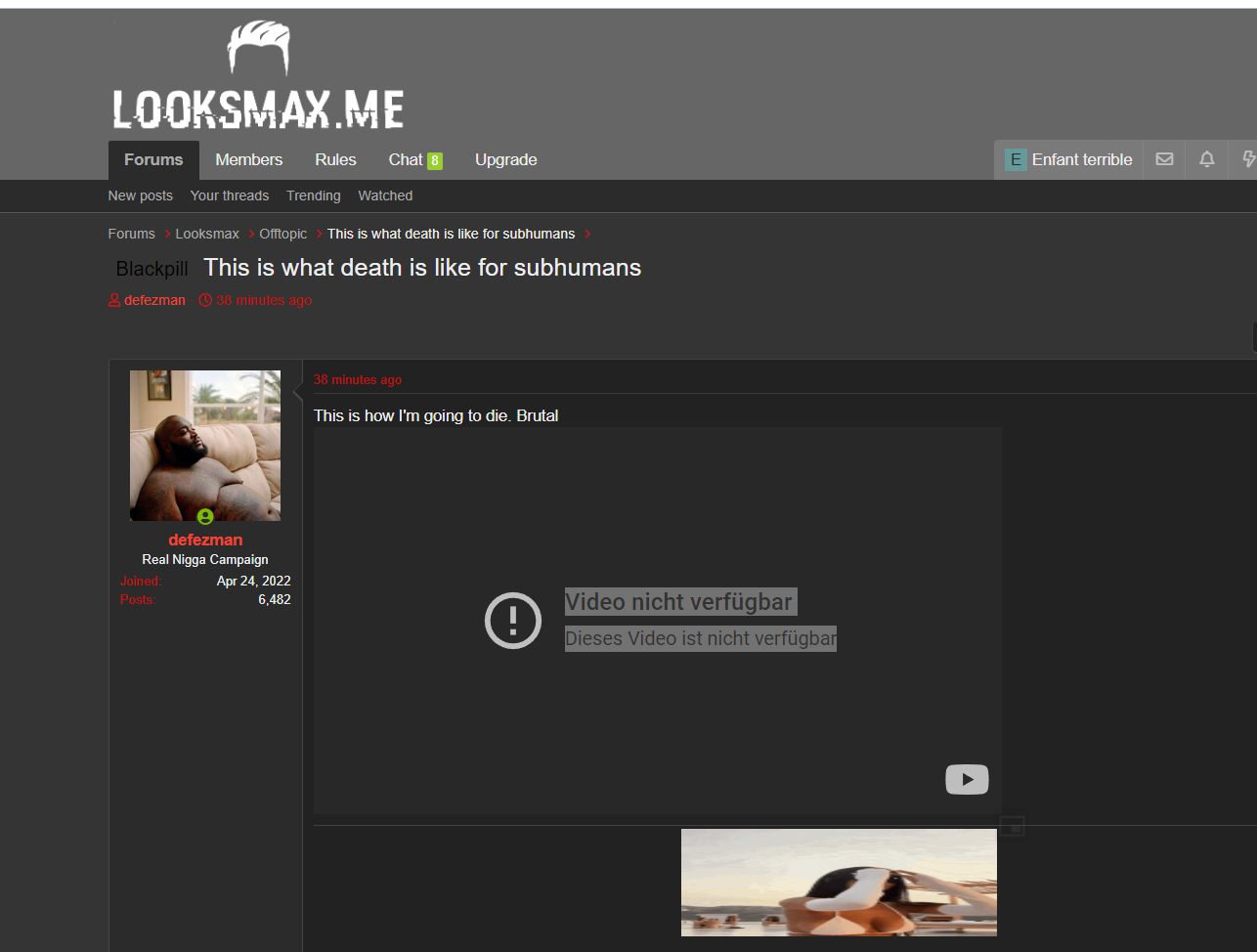Click the YouTube logo in the video embed
Viewport: 1257px width, 952px height.
[967, 779]
